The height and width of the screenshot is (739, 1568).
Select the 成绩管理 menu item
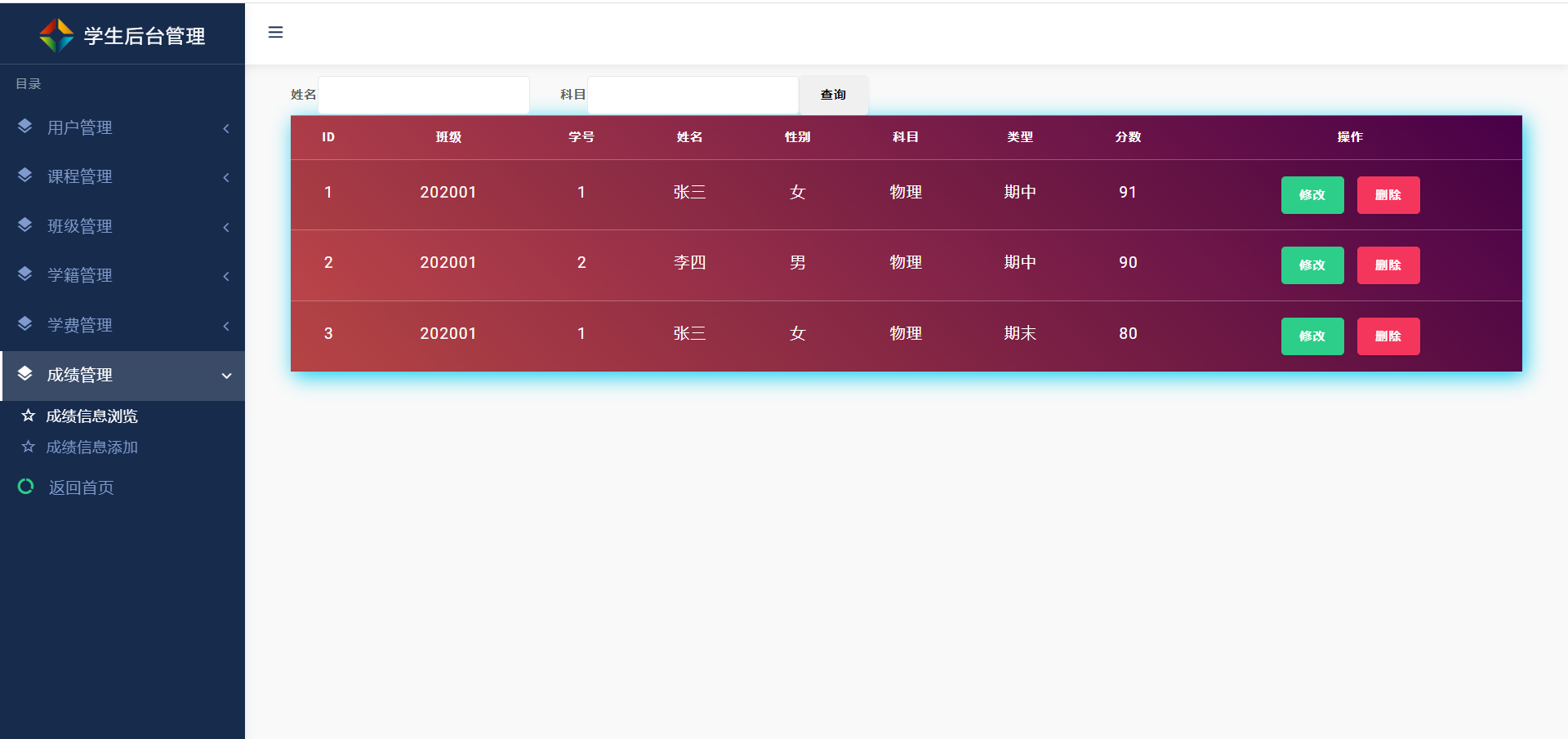(x=122, y=376)
